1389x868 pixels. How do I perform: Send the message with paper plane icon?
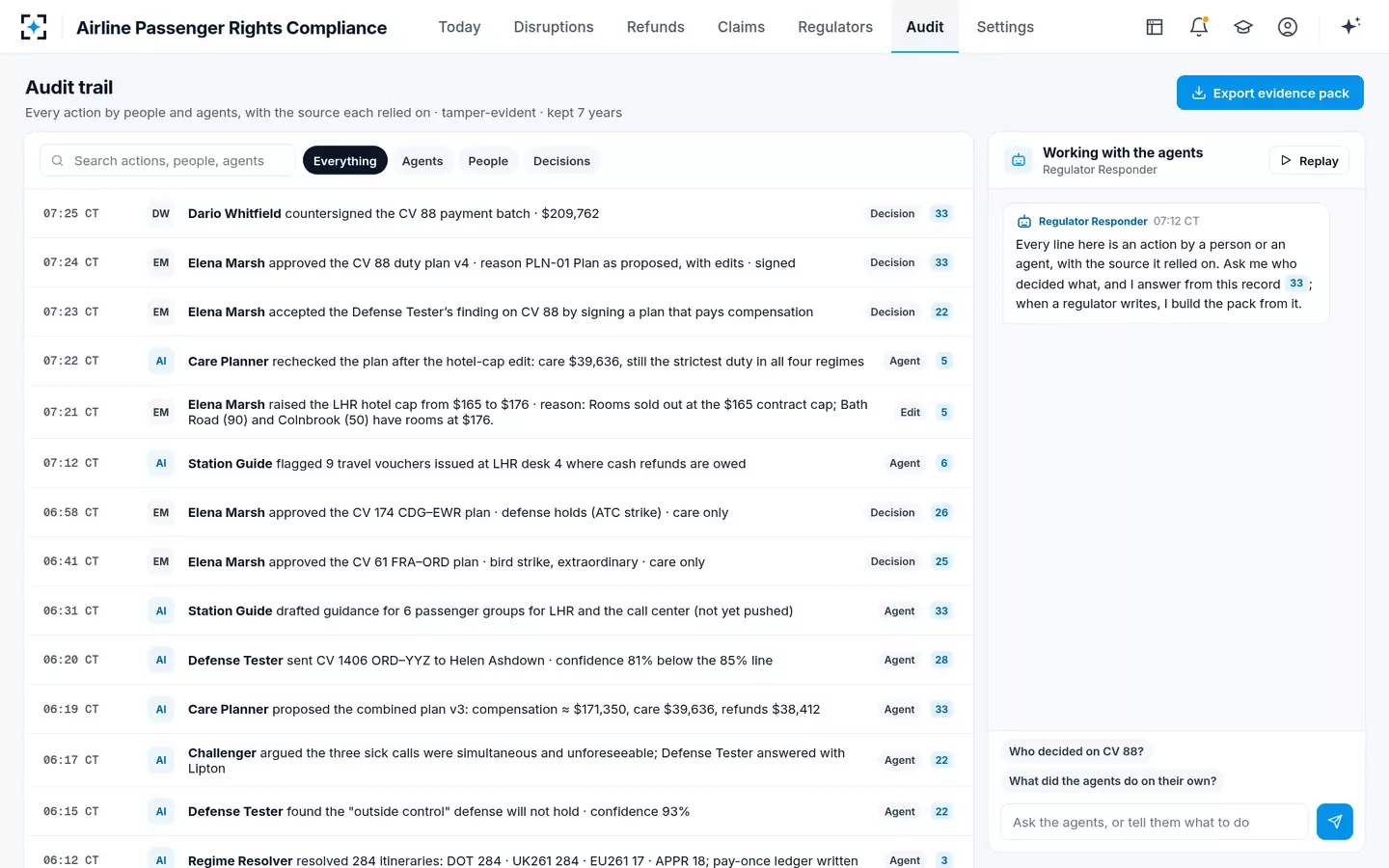pyautogui.click(x=1335, y=822)
